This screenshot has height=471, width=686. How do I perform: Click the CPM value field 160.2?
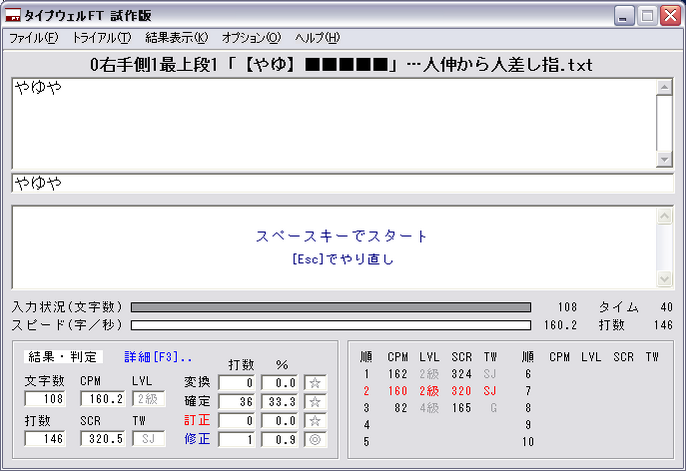[103, 399]
